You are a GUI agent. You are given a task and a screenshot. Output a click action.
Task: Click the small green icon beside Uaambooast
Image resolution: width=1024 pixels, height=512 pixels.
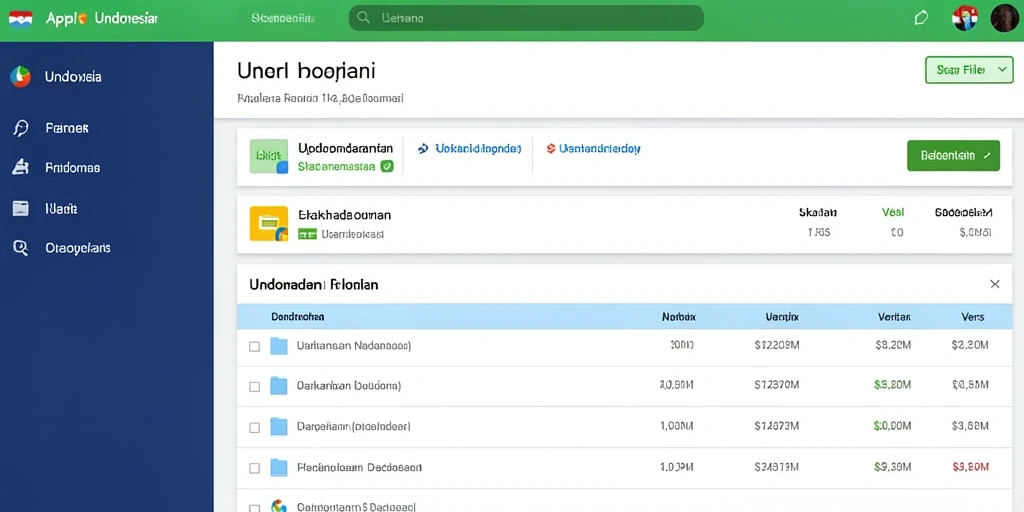(x=308, y=234)
